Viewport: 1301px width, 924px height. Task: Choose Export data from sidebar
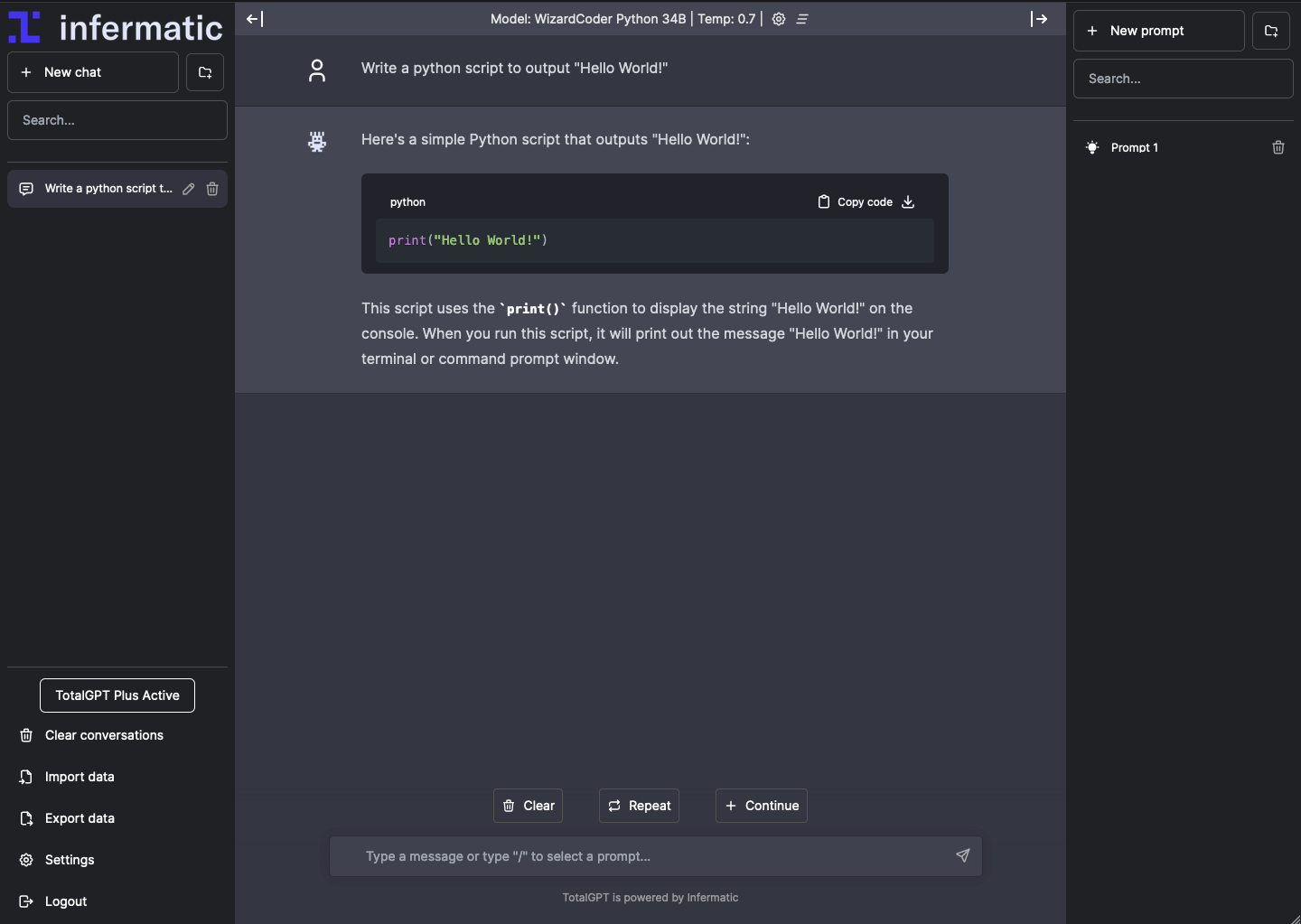80,818
